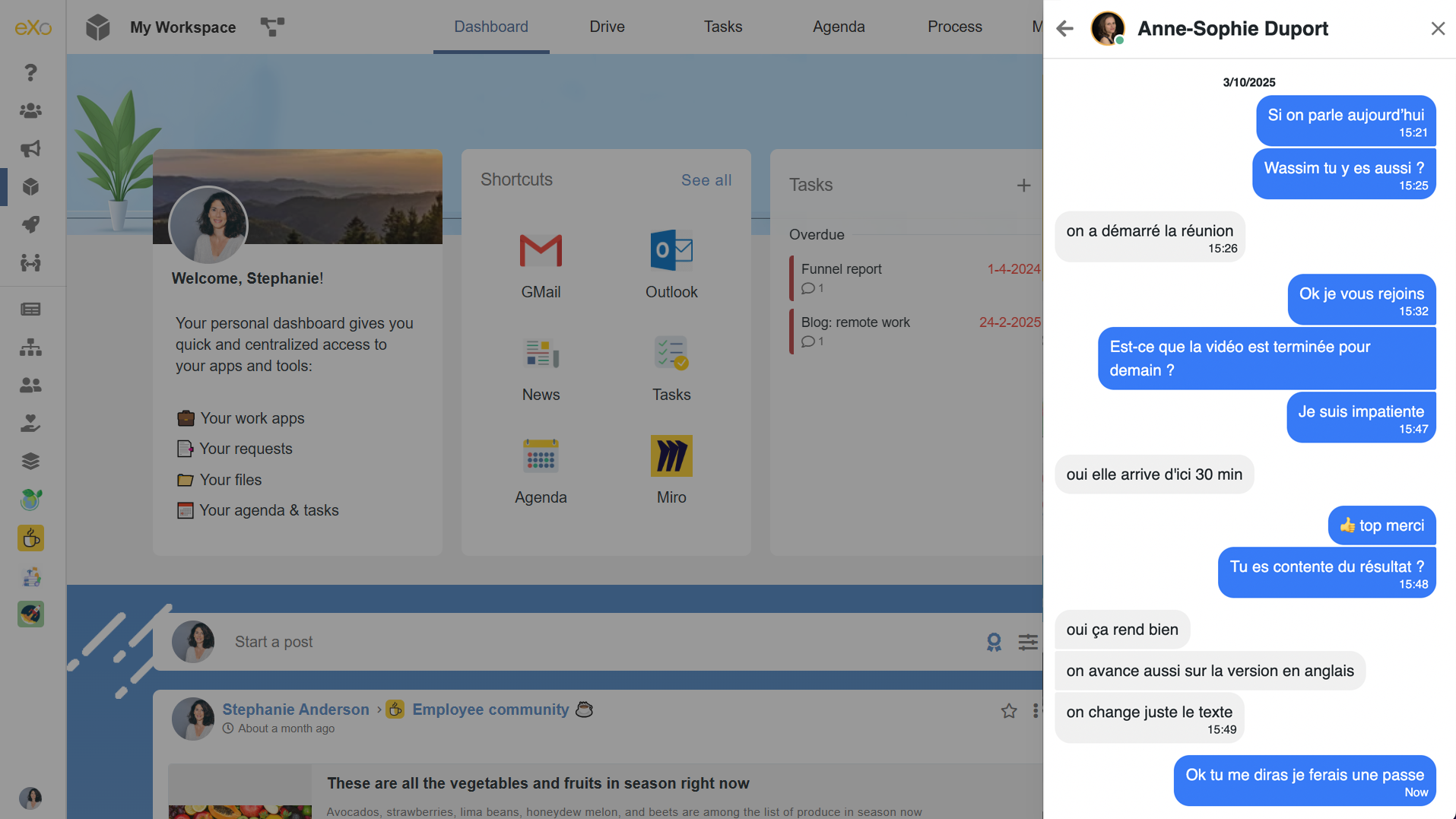Open the Agenda shortcut icon
The height and width of the screenshot is (819, 1456).
point(541,456)
